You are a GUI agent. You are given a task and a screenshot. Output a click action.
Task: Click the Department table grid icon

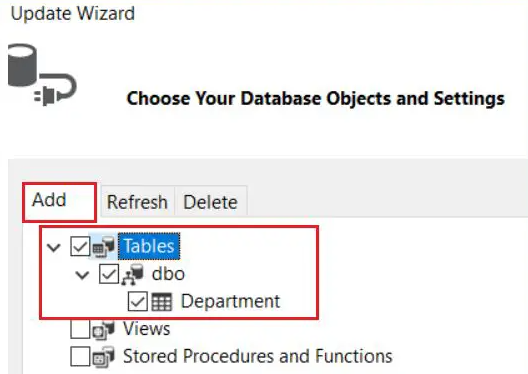(x=162, y=301)
